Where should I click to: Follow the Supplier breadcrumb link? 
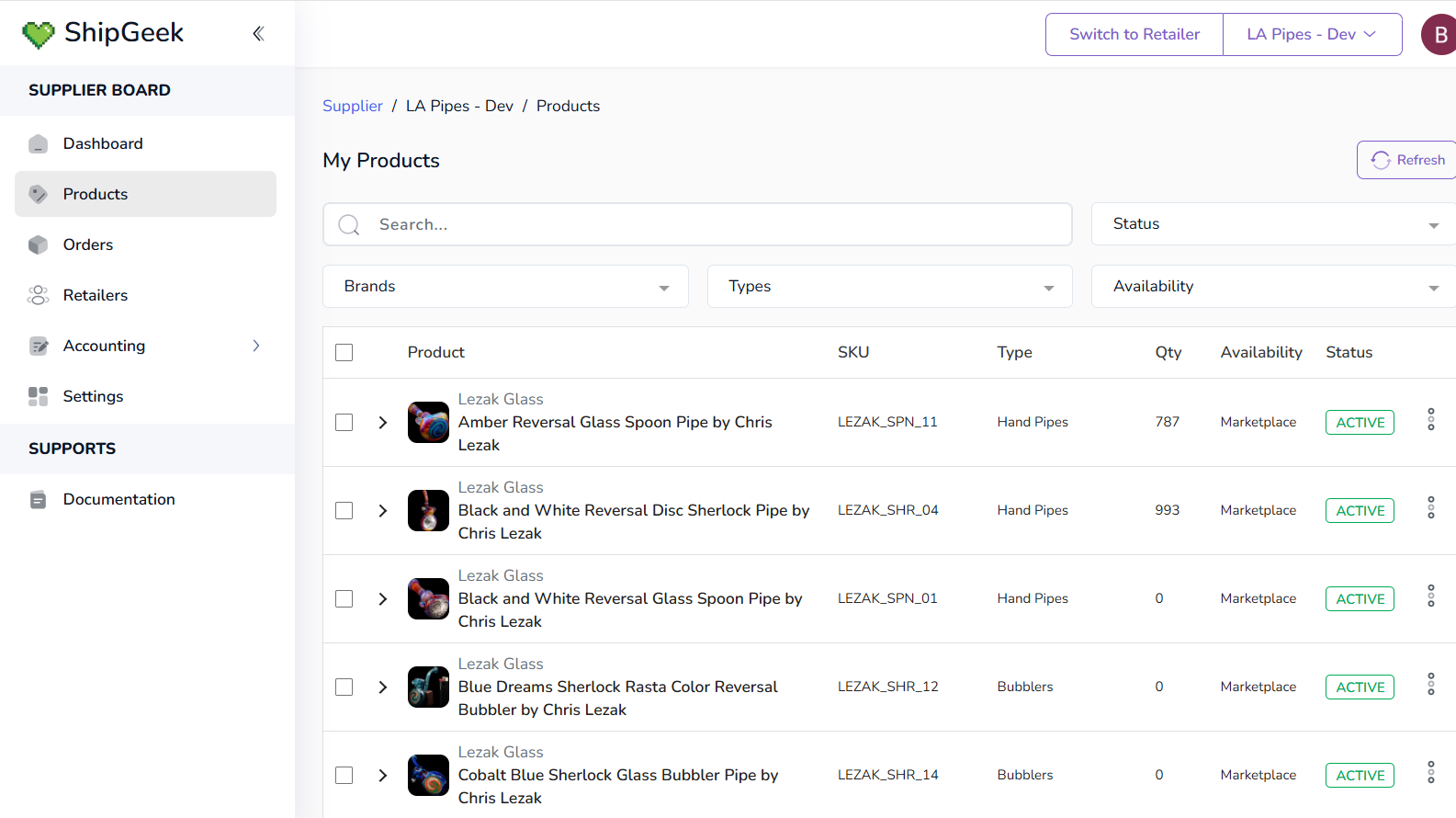[x=353, y=107]
